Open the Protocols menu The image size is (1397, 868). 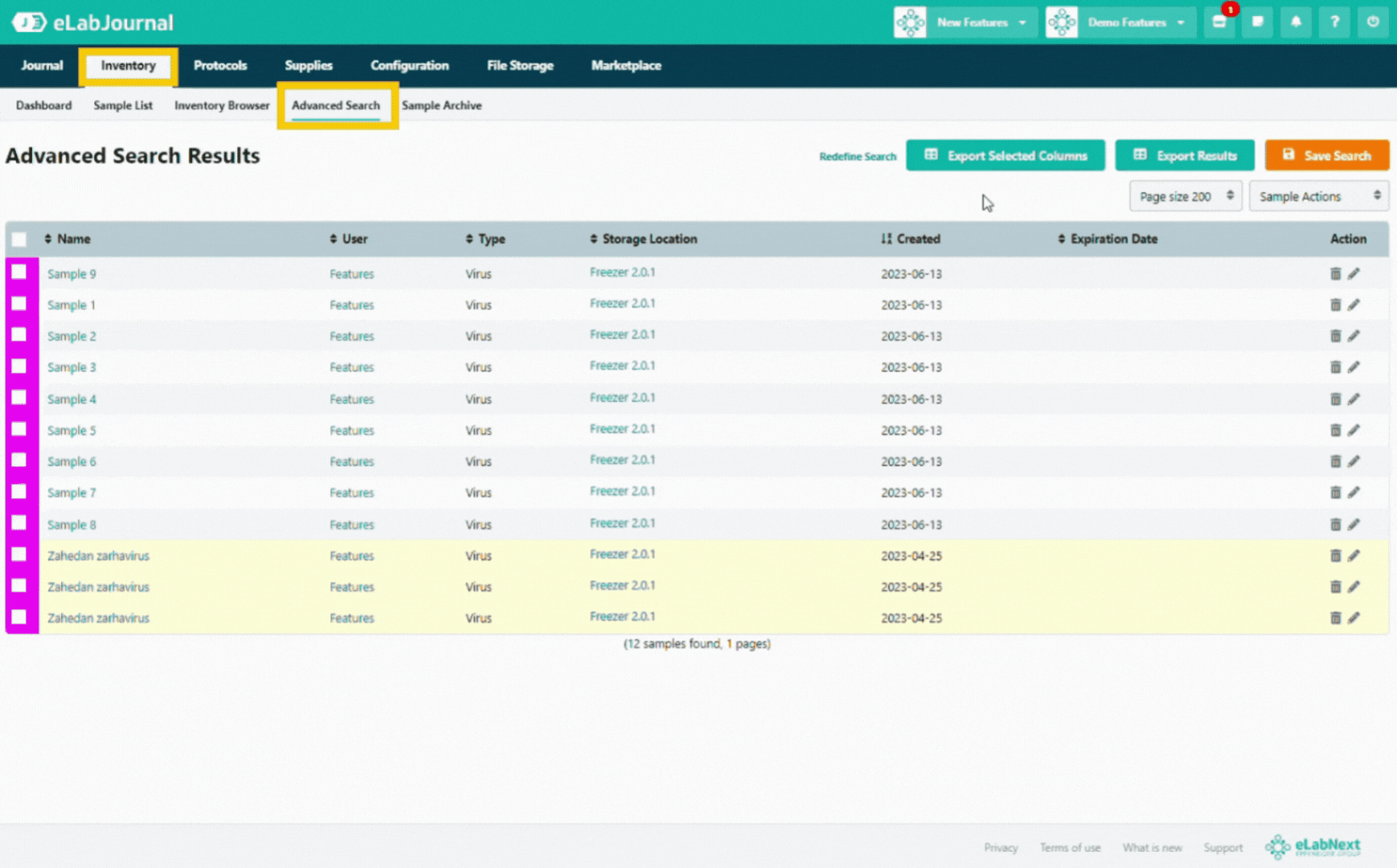point(220,65)
